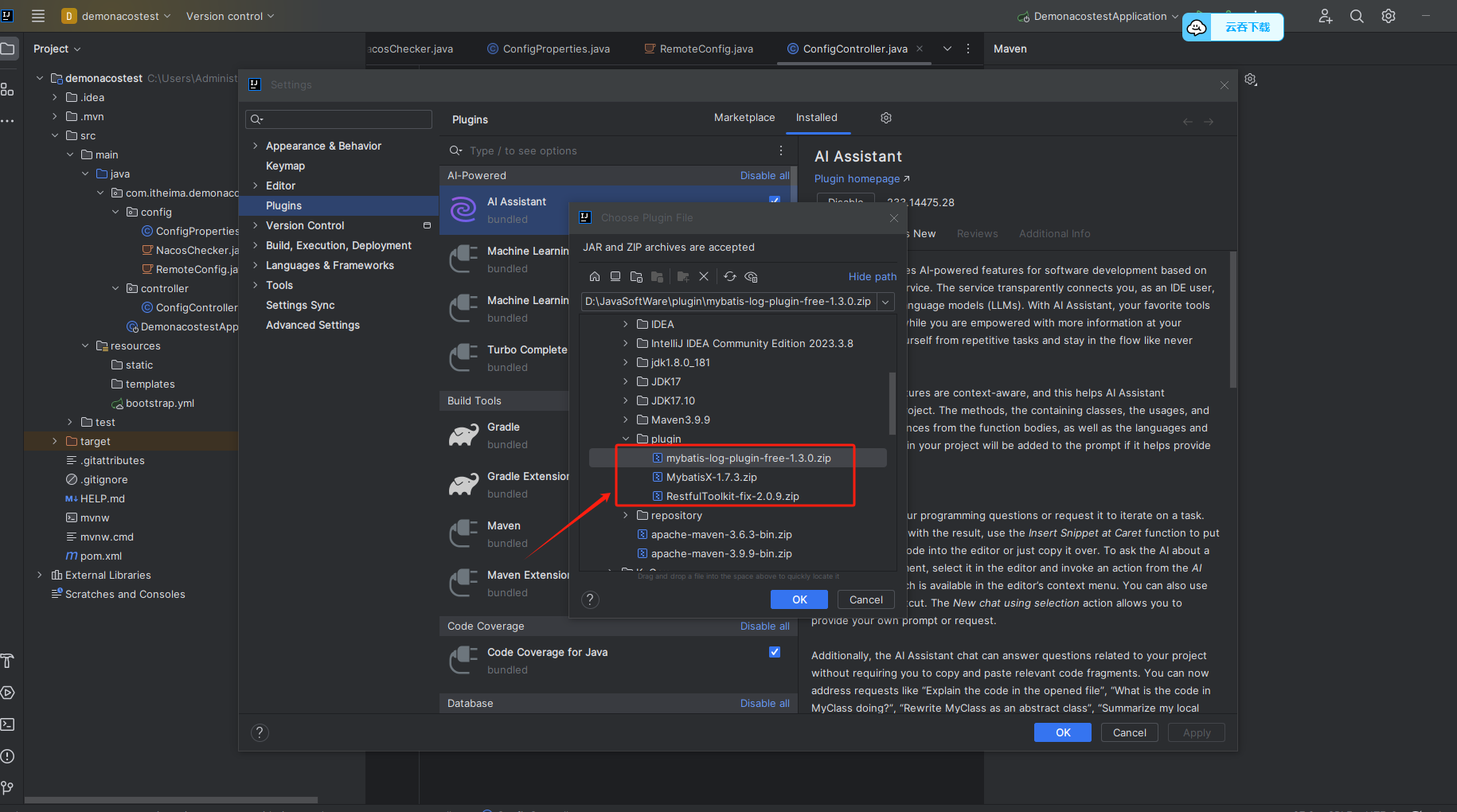The height and width of the screenshot is (812, 1457).
Task: Select apache-maven-3.9.9-bin.zip file
Action: pyautogui.click(x=721, y=553)
